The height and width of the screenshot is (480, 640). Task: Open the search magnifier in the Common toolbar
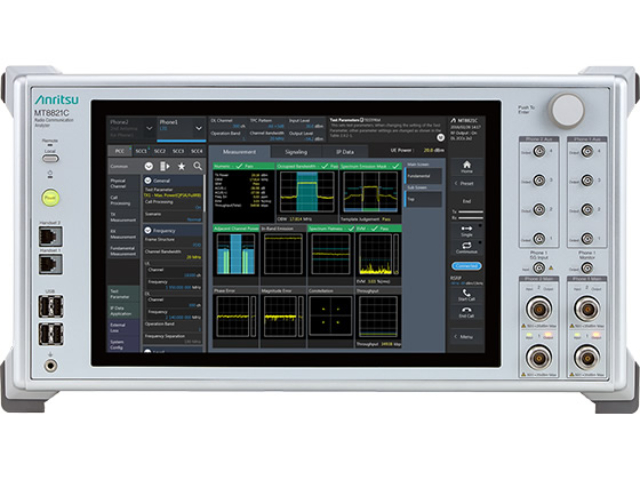coord(198,166)
